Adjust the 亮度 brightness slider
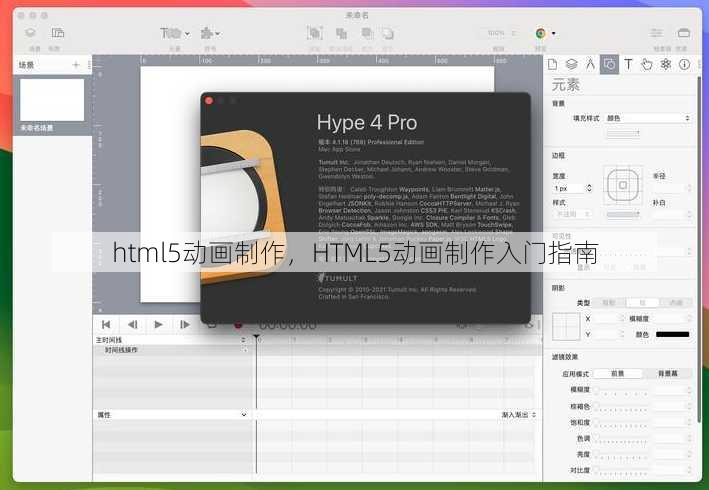The height and width of the screenshot is (490, 709). 622,456
